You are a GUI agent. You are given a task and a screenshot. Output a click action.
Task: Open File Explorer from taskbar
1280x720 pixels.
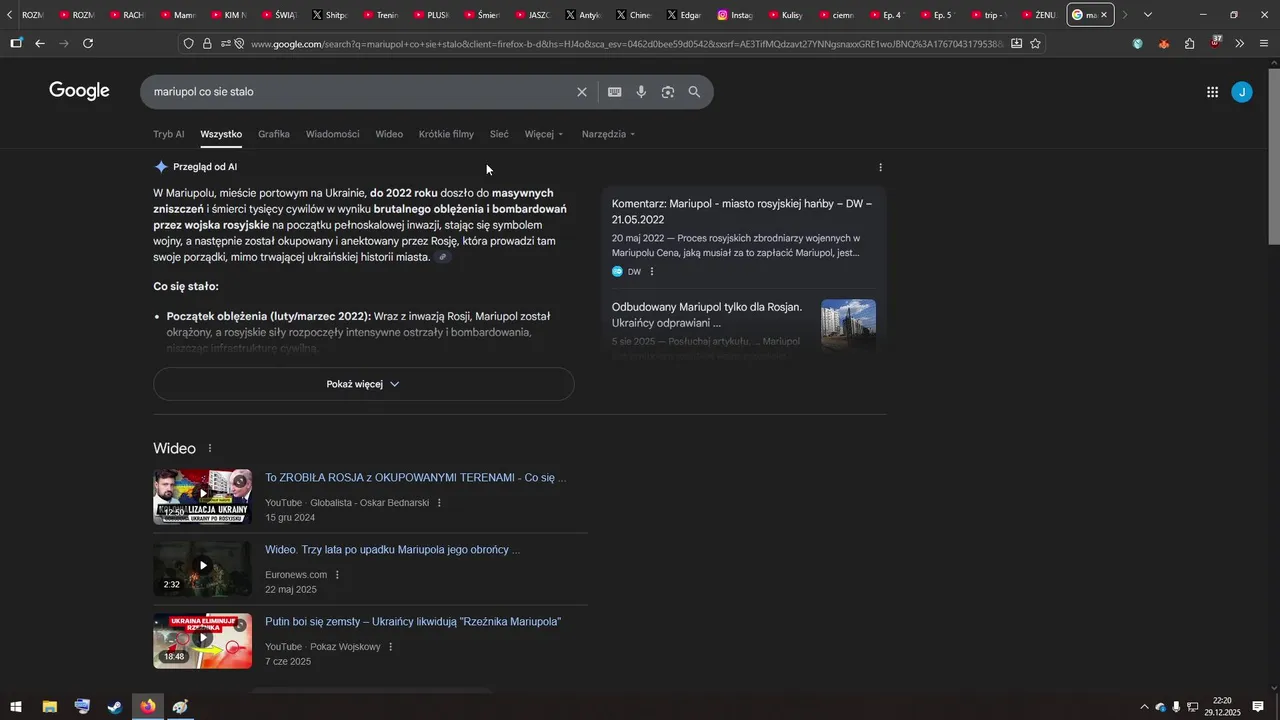pos(49,707)
